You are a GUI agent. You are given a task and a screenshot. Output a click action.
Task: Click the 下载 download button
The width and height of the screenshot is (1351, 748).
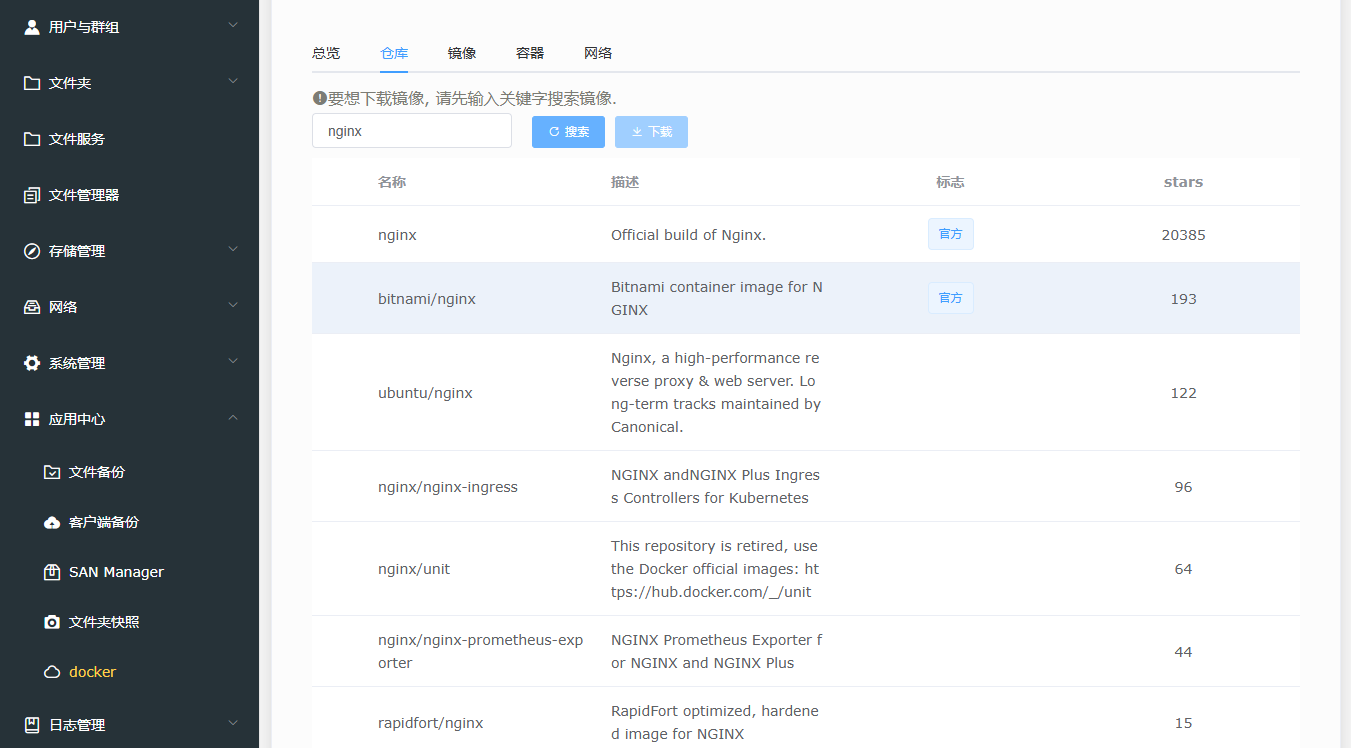(x=651, y=131)
